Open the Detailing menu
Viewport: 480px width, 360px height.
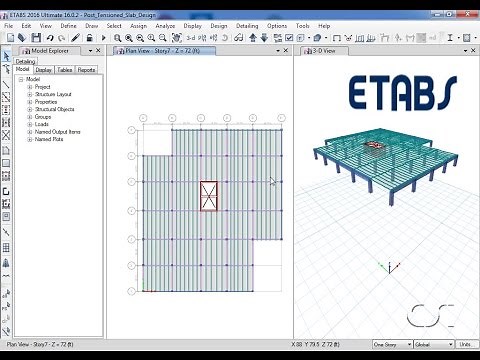[x=247, y=26]
